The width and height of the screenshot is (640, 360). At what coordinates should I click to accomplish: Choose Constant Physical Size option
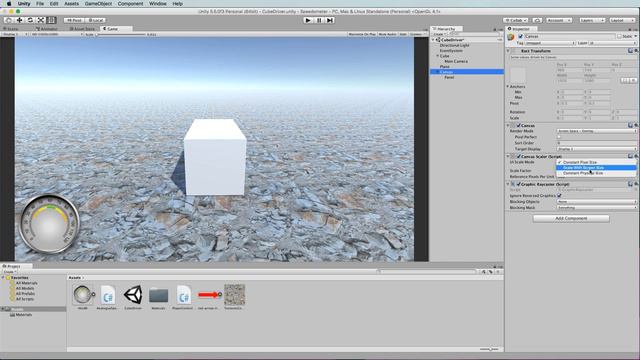[596, 173]
